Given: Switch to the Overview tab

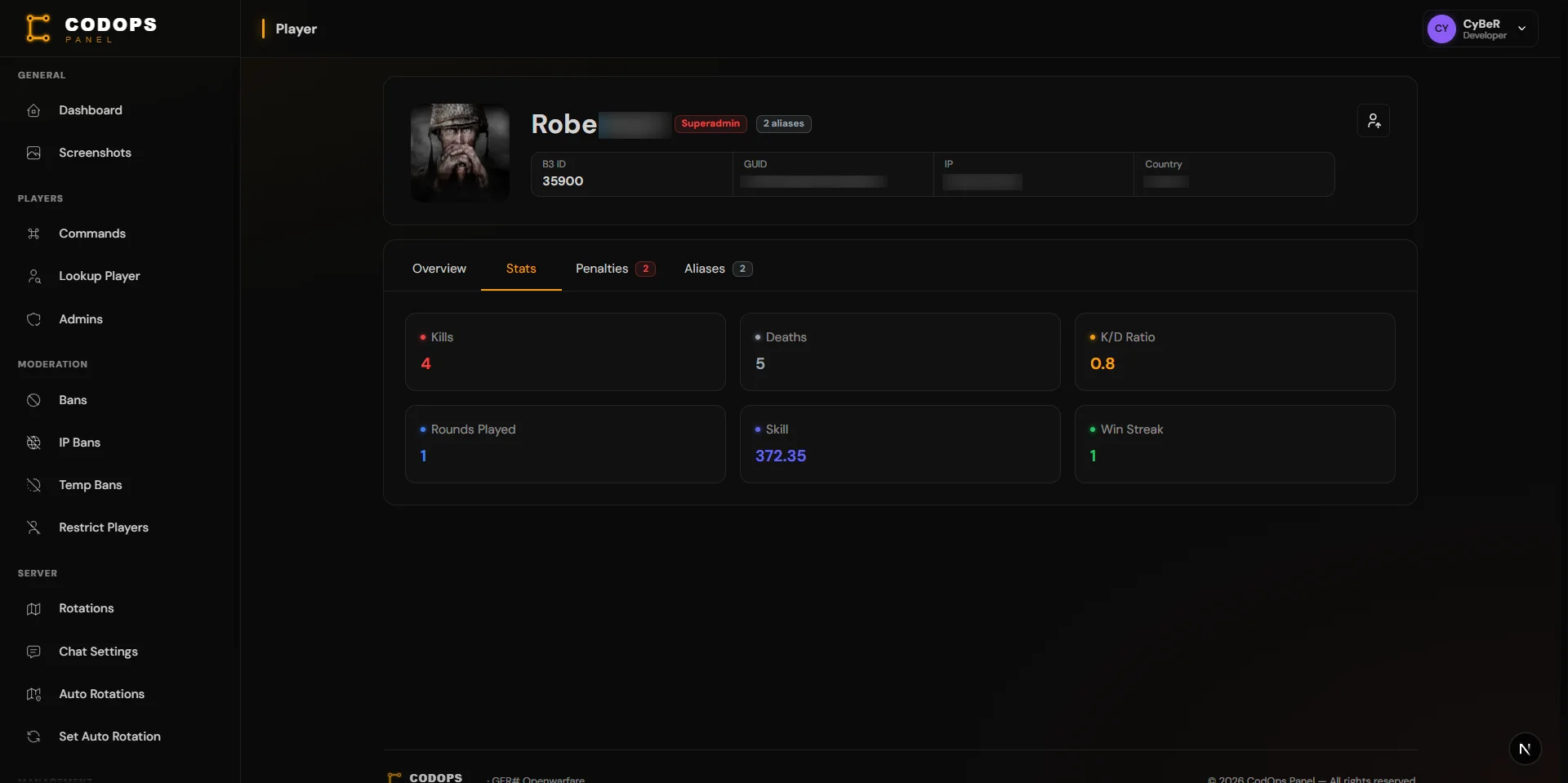Looking at the screenshot, I should [439, 269].
